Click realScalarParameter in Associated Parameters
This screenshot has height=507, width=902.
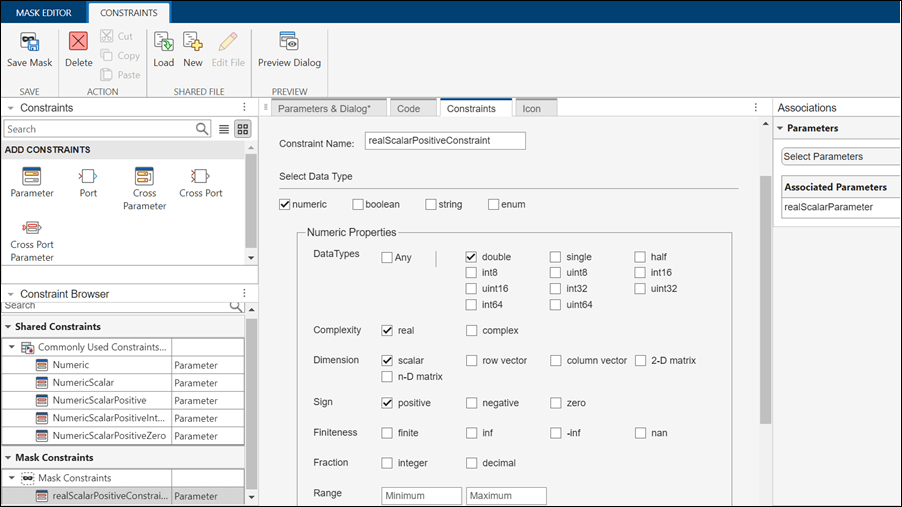tap(840, 207)
